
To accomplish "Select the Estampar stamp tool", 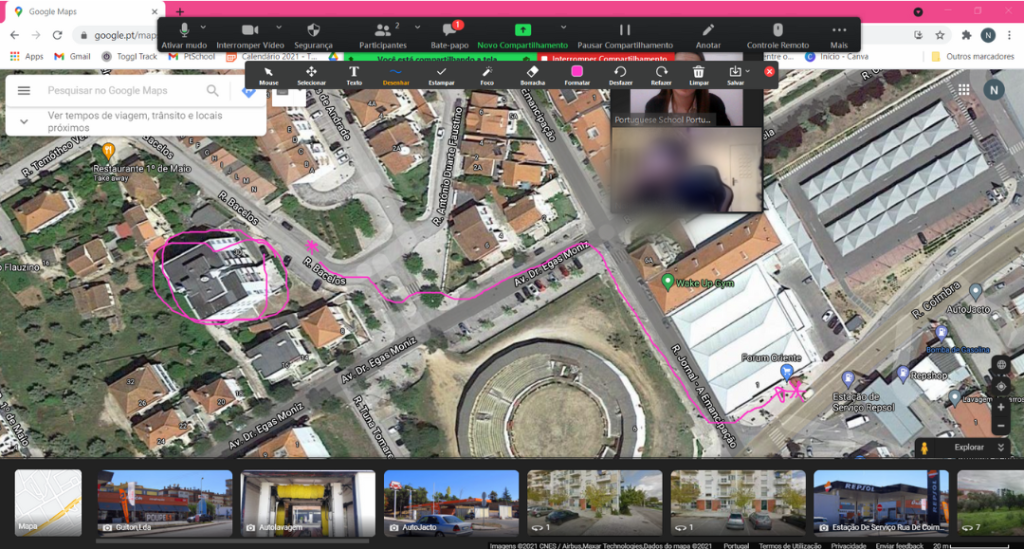I will point(441,75).
